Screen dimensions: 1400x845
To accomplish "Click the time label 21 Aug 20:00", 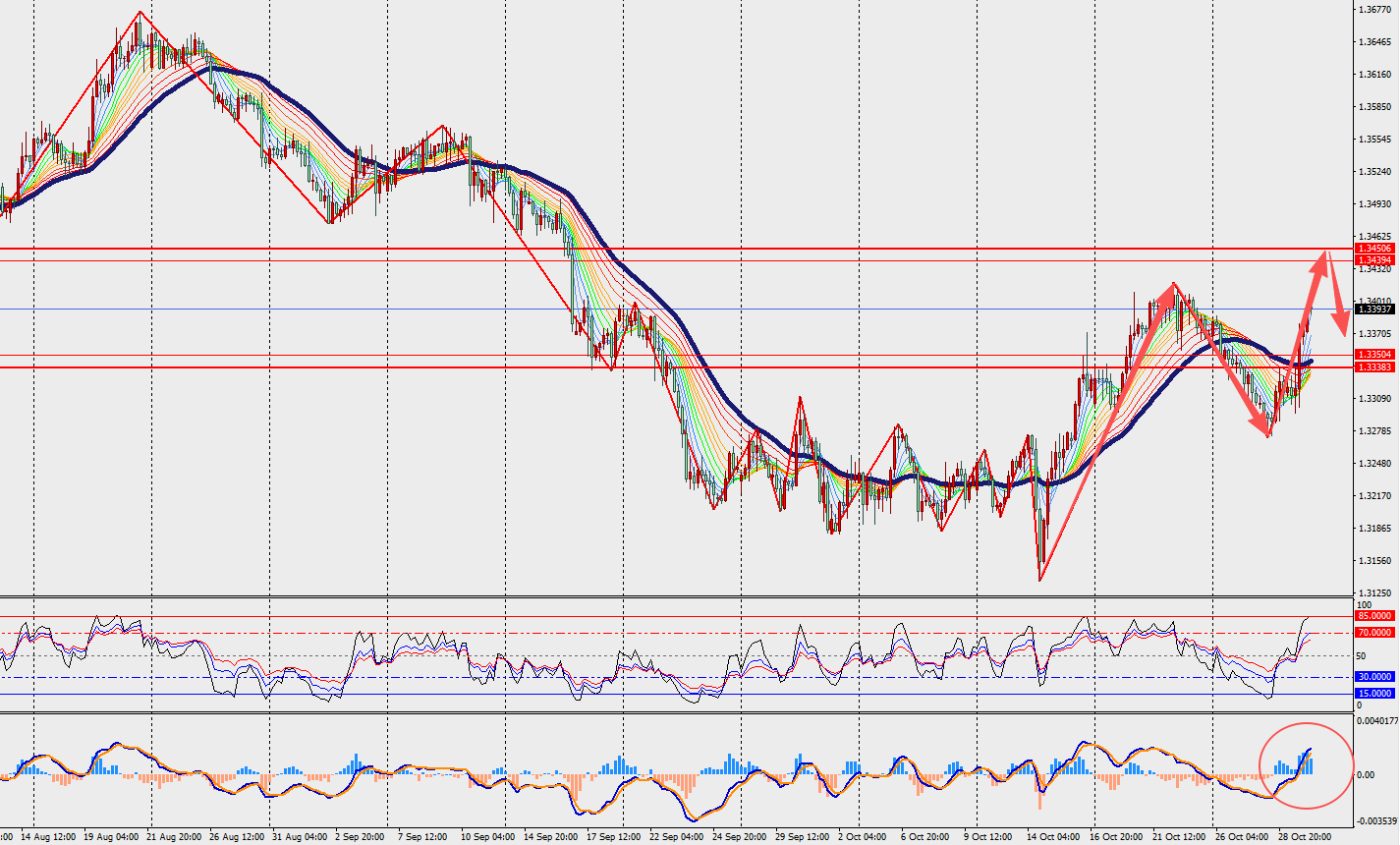I will [x=174, y=837].
